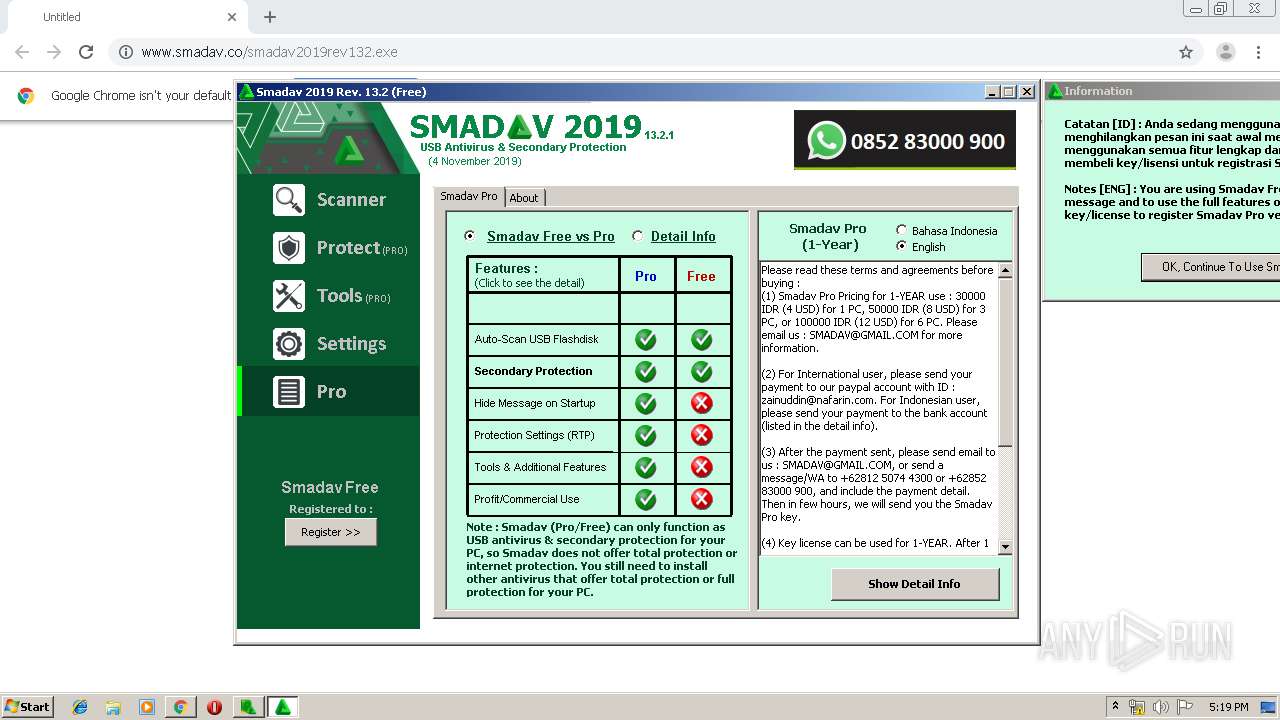Screen dimensions: 1280x720
Task: Open a new Chrome tab
Action: coord(270,17)
